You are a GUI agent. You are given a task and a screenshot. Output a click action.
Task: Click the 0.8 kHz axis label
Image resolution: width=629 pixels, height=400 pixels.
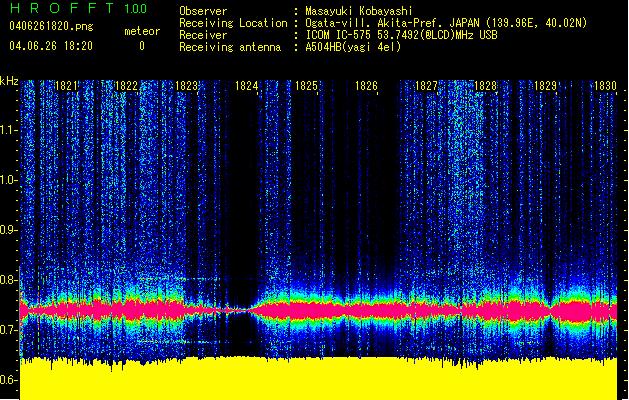coord(8,280)
